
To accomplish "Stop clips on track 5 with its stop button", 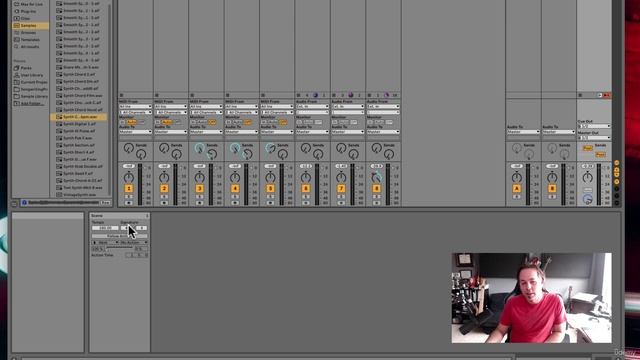I will click(263, 95).
